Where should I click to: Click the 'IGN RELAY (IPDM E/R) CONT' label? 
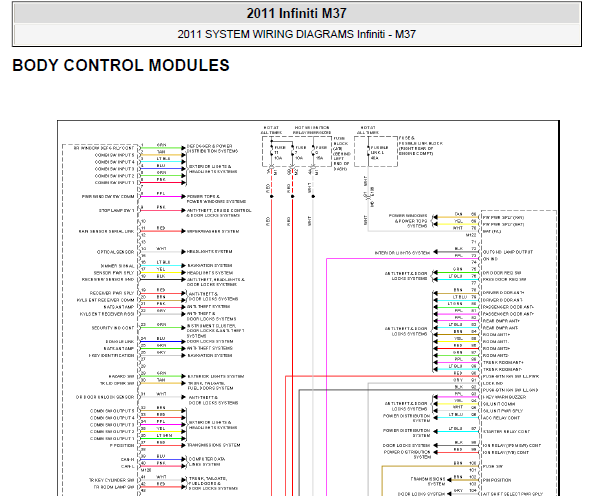click(x=512, y=446)
